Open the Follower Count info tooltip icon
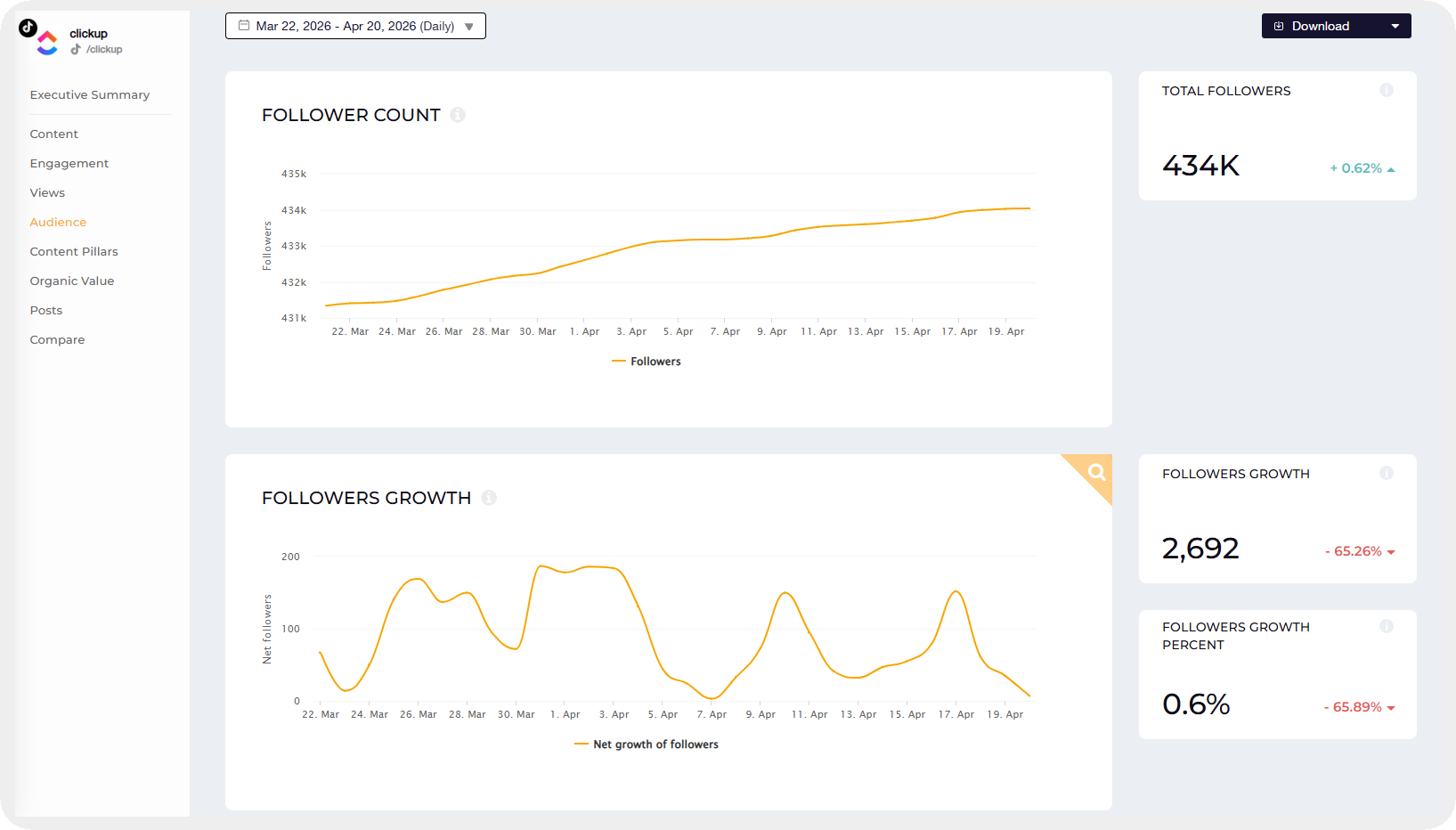This screenshot has width=1456, height=830. (x=459, y=115)
